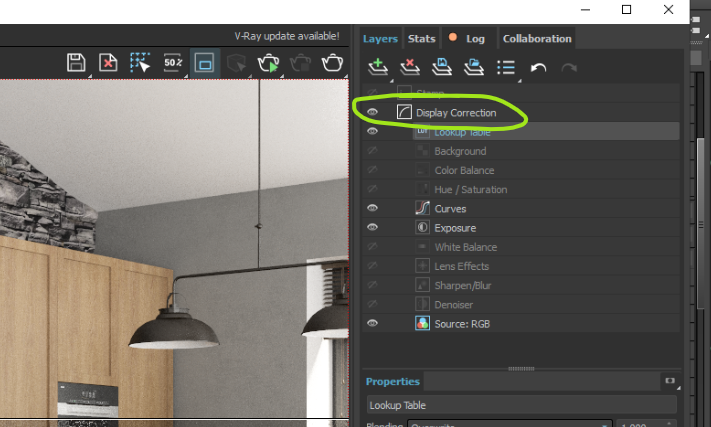
Task: Hide the Curves layer eye icon
Action: click(x=372, y=208)
